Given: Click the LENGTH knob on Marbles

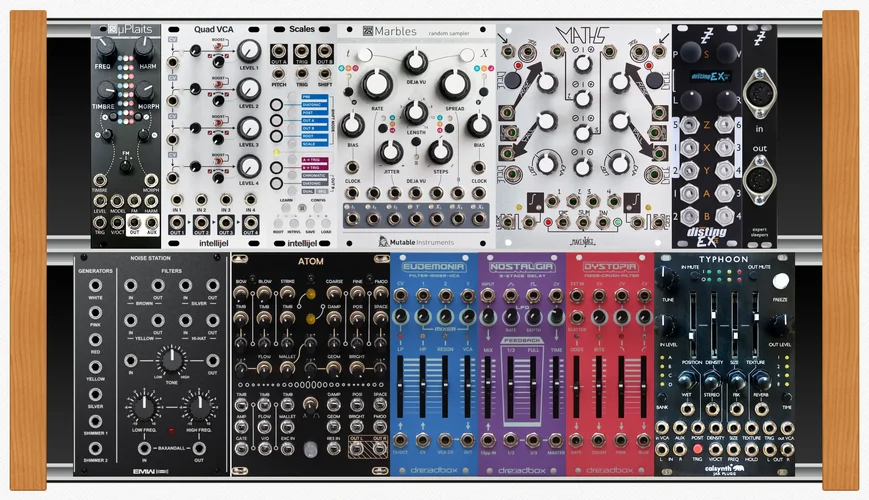Looking at the screenshot, I should (415, 113).
